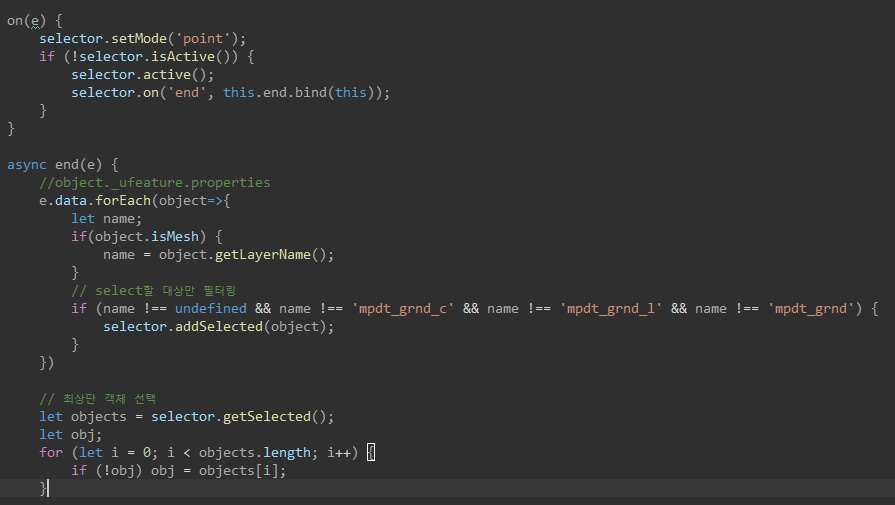Click the on(e) function header
This screenshot has width=895, height=505.
coord(35,21)
